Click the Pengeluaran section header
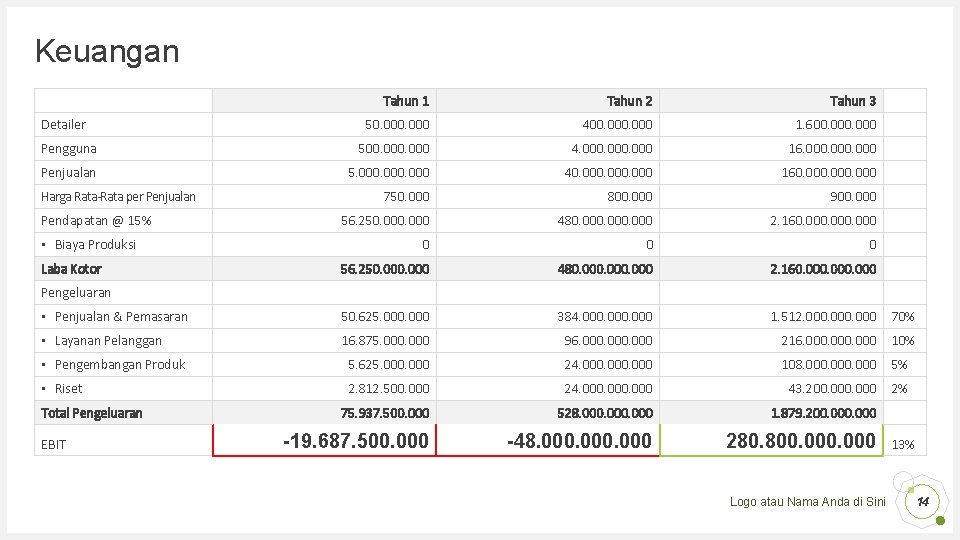Image resolution: width=960 pixels, height=540 pixels. point(76,293)
